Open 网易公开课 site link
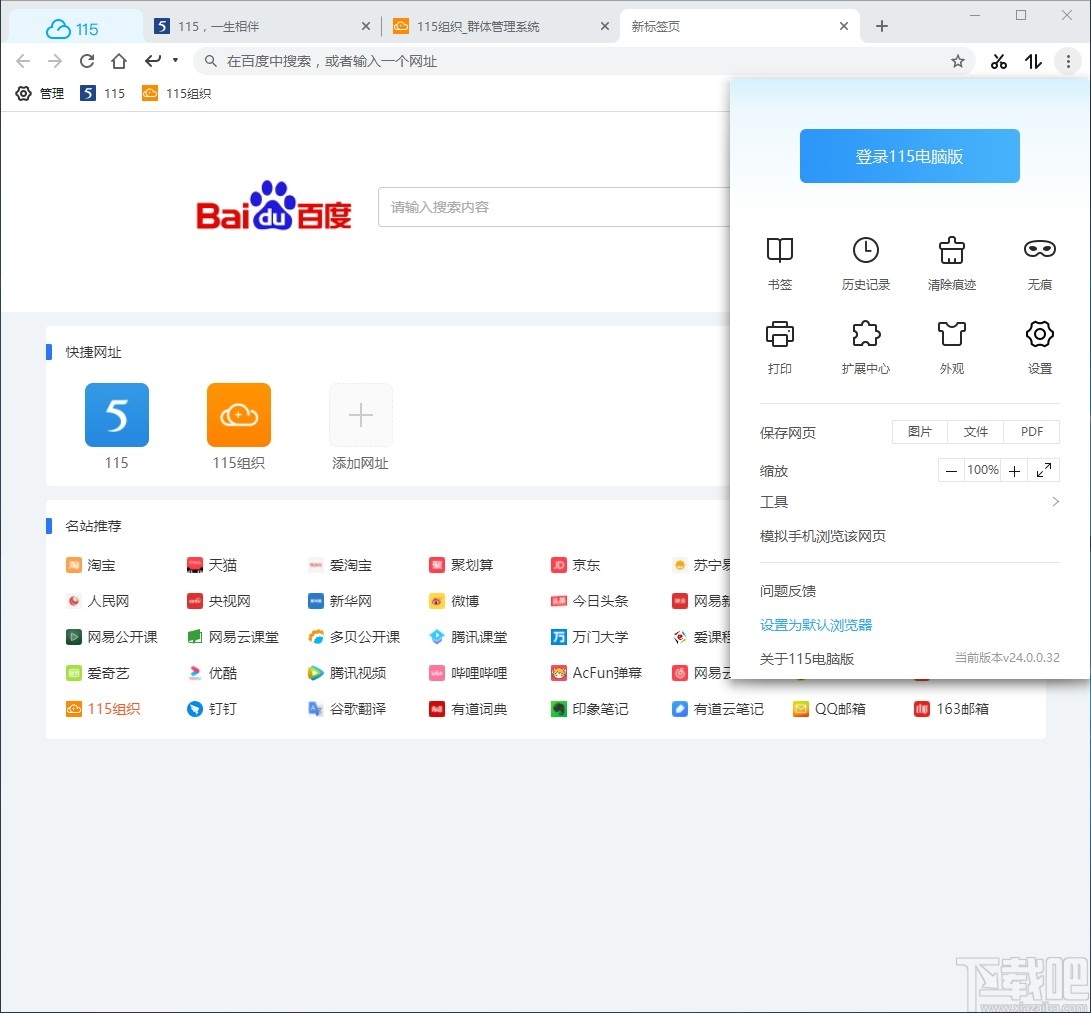 point(112,637)
